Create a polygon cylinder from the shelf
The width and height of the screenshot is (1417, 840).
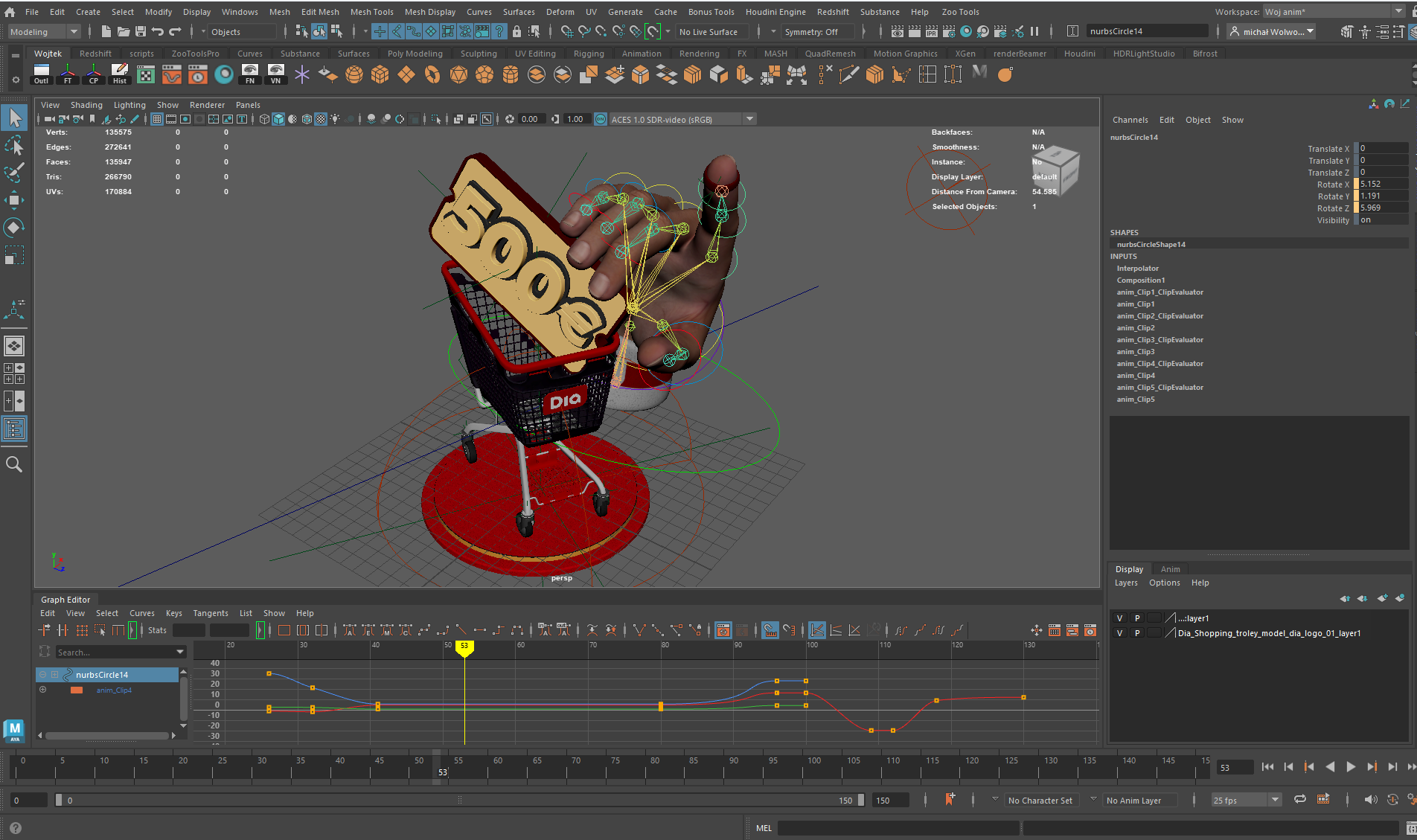tap(511, 74)
